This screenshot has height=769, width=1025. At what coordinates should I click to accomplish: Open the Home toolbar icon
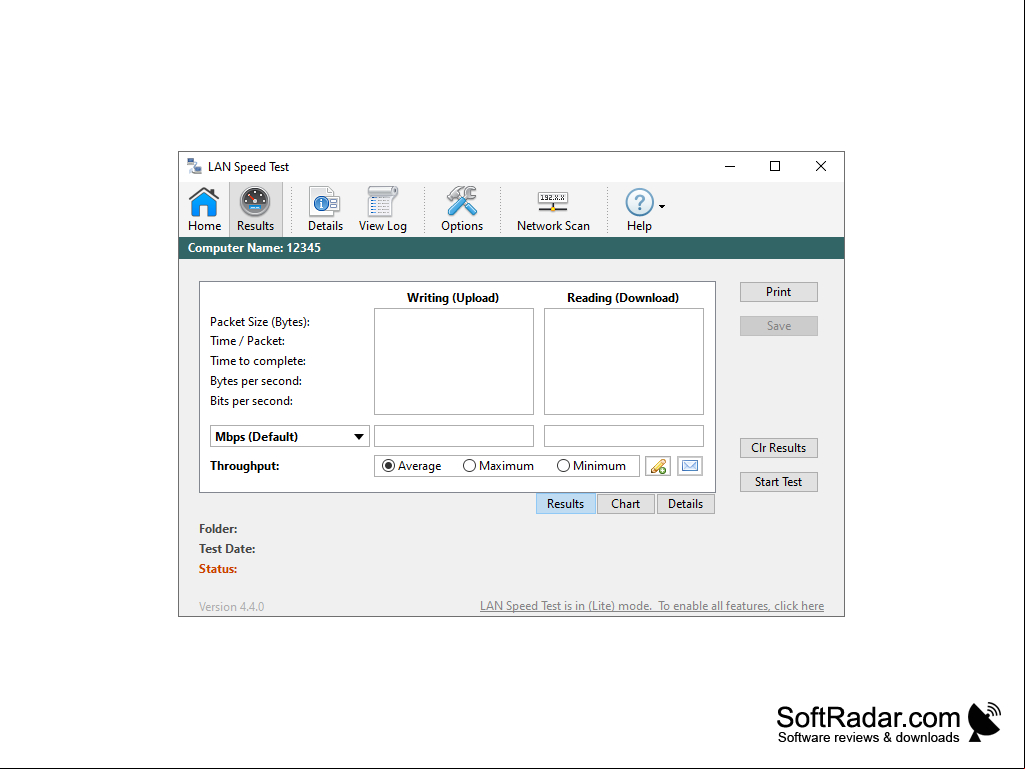204,209
